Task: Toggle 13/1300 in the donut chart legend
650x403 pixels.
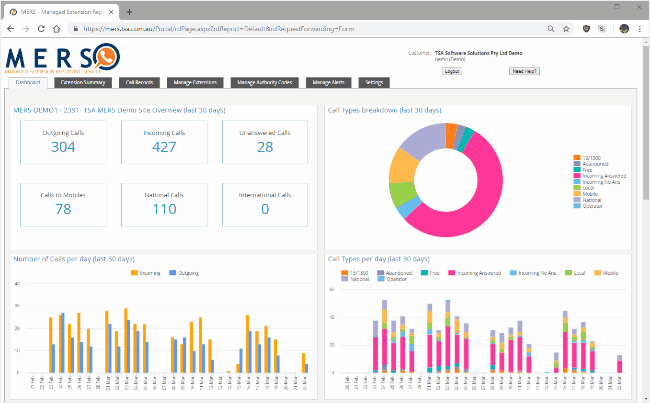Action: 587,158
